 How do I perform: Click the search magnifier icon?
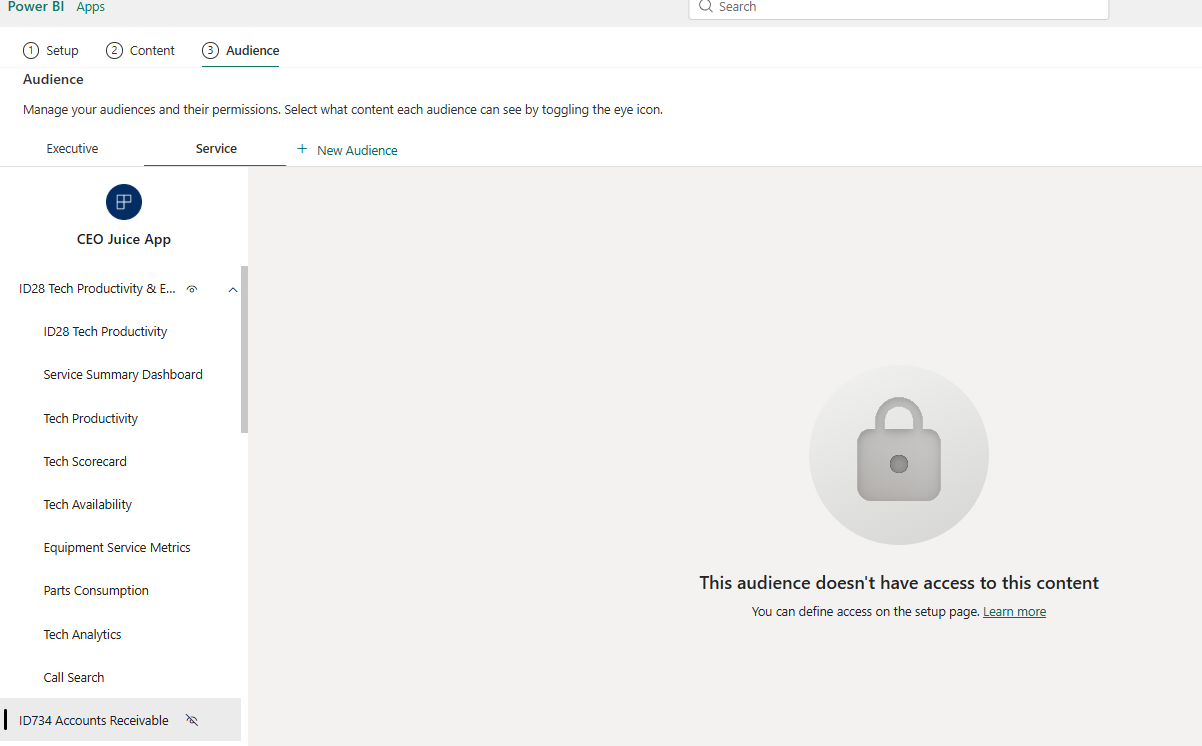706,7
